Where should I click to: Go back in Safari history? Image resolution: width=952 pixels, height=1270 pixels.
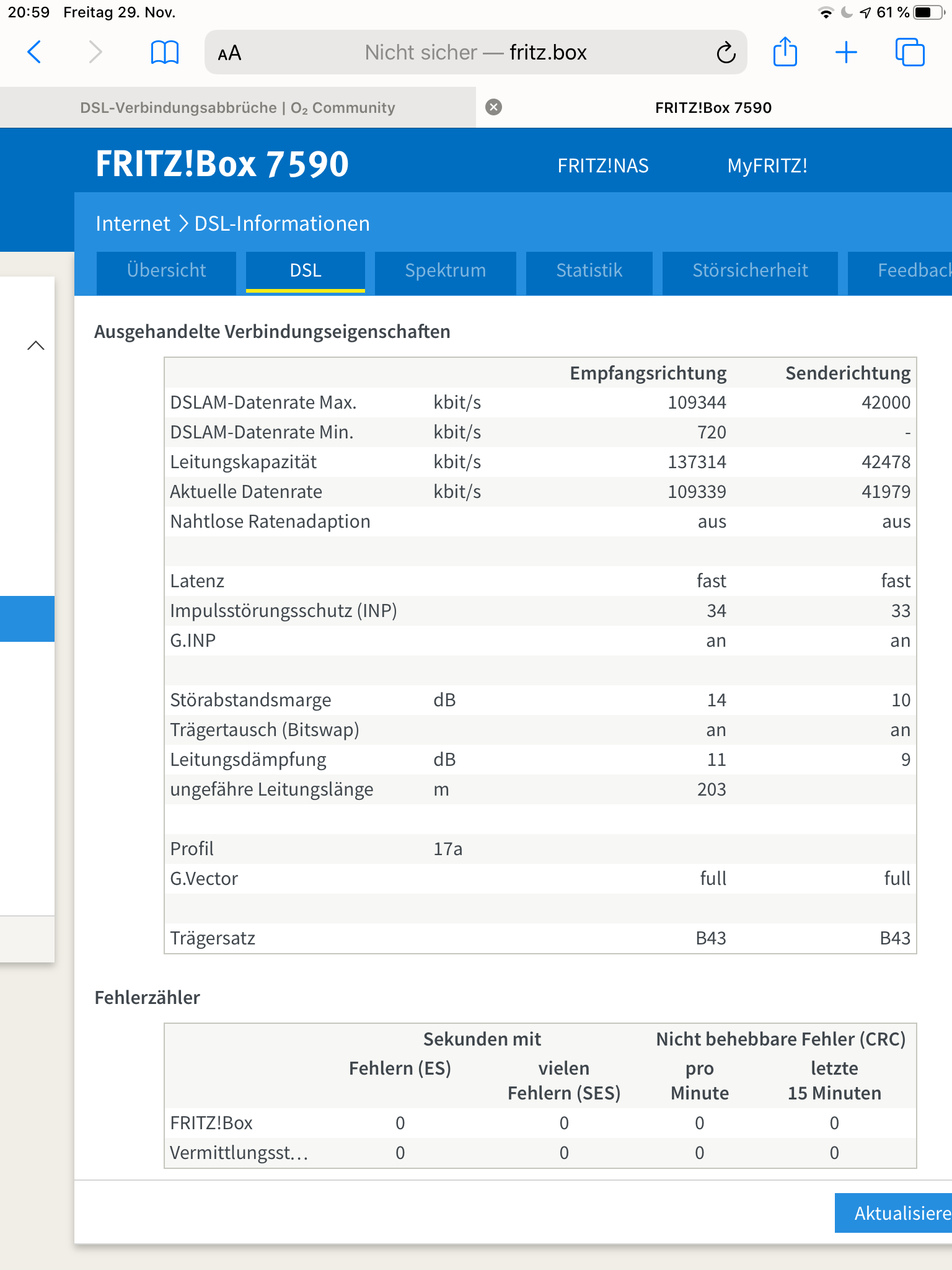point(35,52)
